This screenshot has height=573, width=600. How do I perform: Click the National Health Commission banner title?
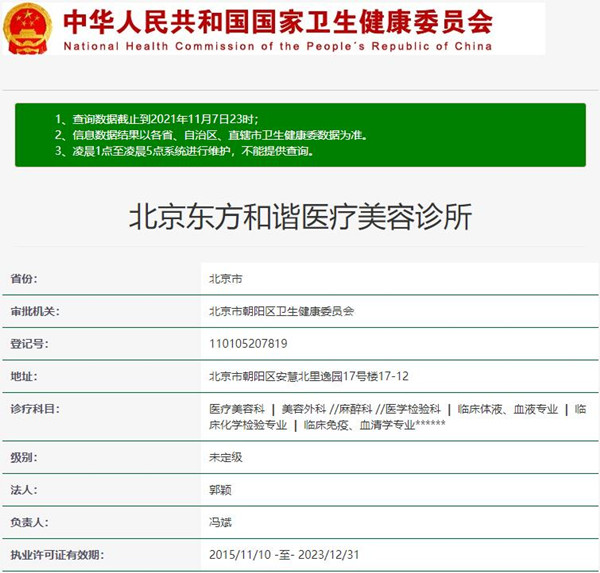point(278,29)
